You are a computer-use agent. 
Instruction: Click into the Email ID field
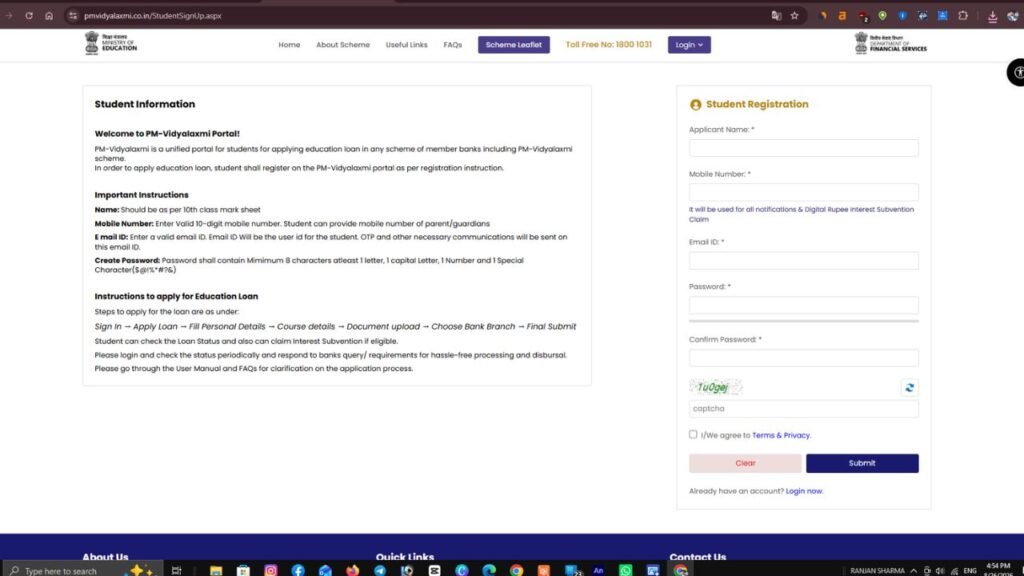coord(803,261)
